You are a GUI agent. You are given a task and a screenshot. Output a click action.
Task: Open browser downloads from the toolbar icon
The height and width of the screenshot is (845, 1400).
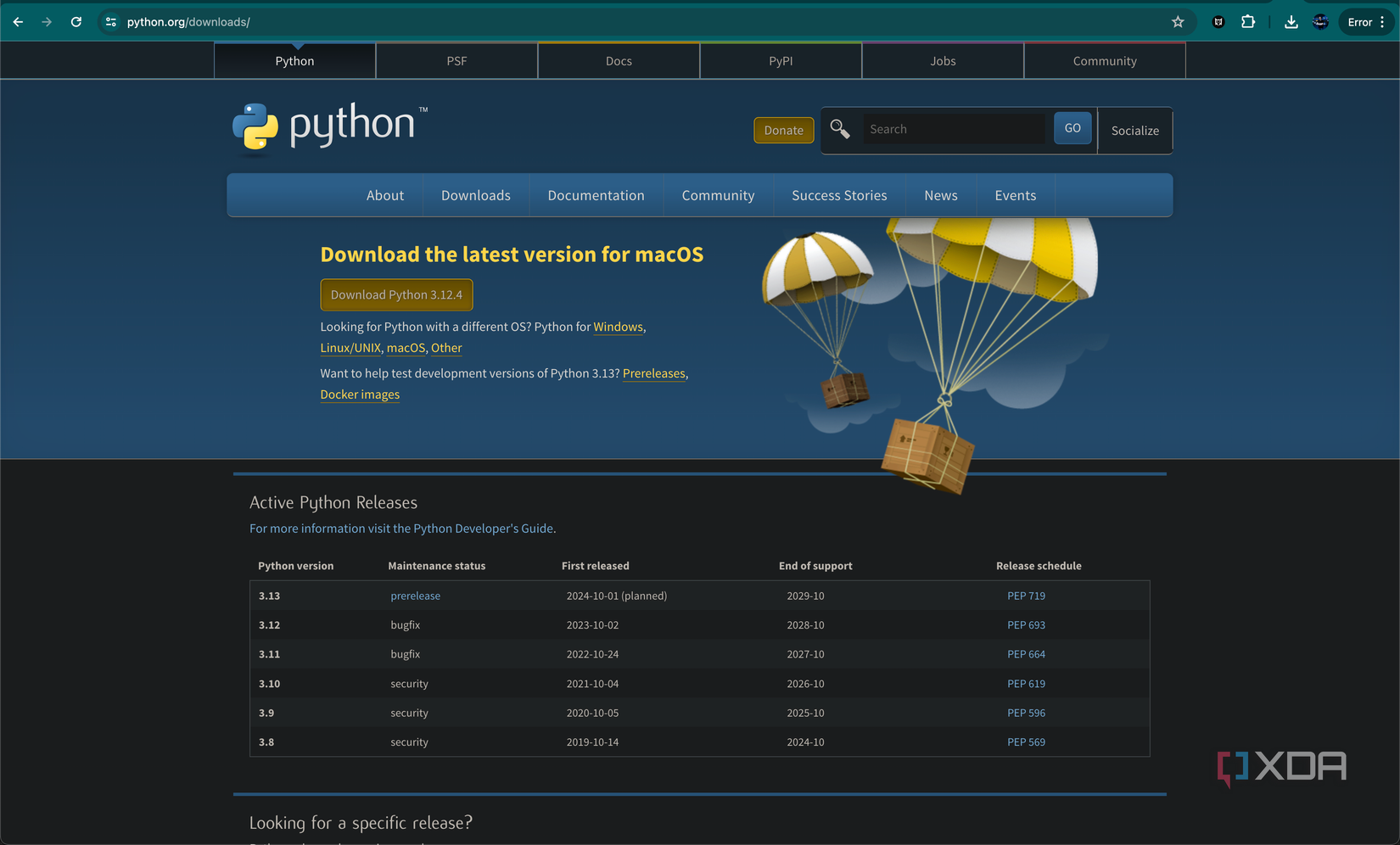click(1291, 21)
